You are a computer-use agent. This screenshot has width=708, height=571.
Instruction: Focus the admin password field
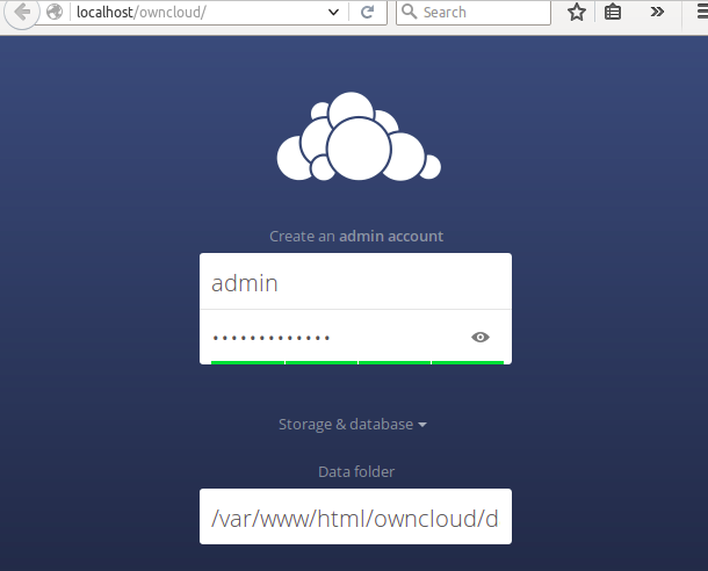[x=356, y=337]
